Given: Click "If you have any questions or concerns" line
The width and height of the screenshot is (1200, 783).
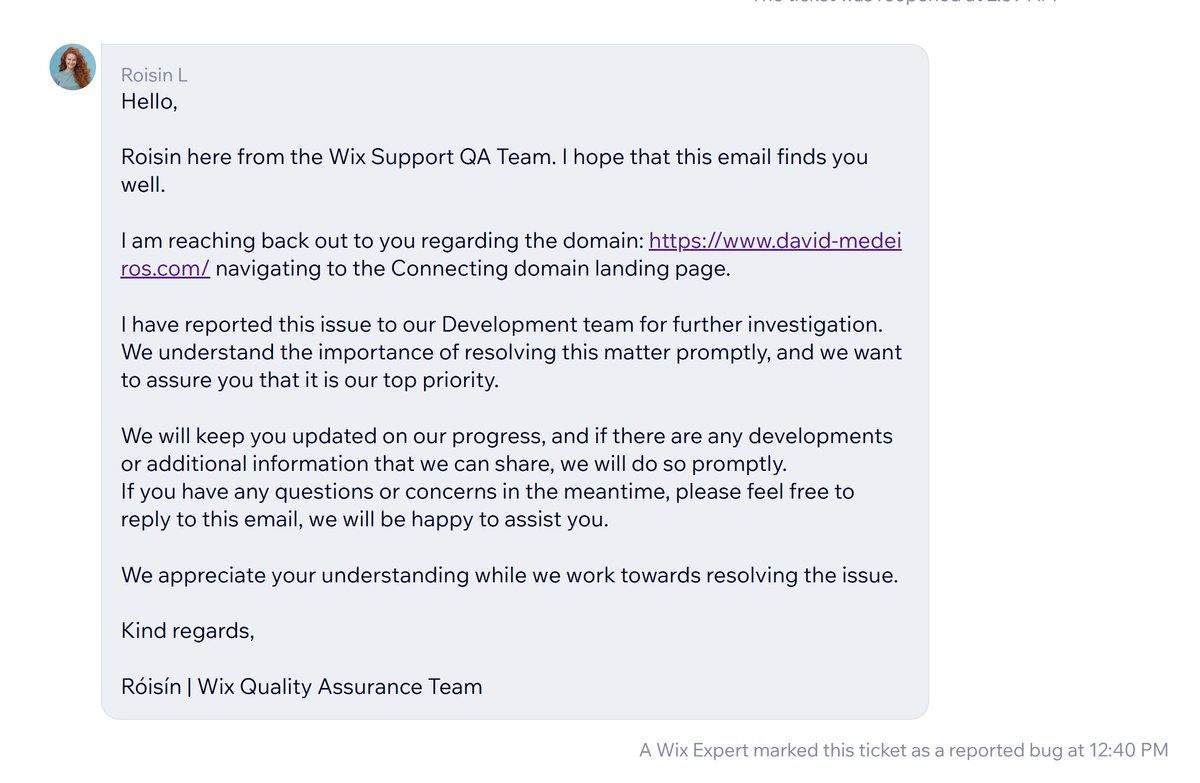Looking at the screenshot, I should pos(488,492).
